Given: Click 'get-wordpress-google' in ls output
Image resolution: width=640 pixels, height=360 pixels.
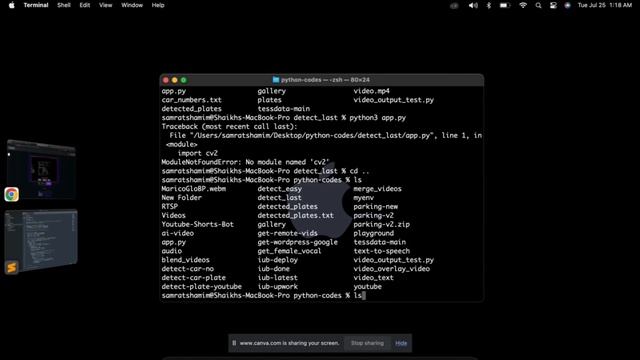Looking at the screenshot, I should pos(298,242).
